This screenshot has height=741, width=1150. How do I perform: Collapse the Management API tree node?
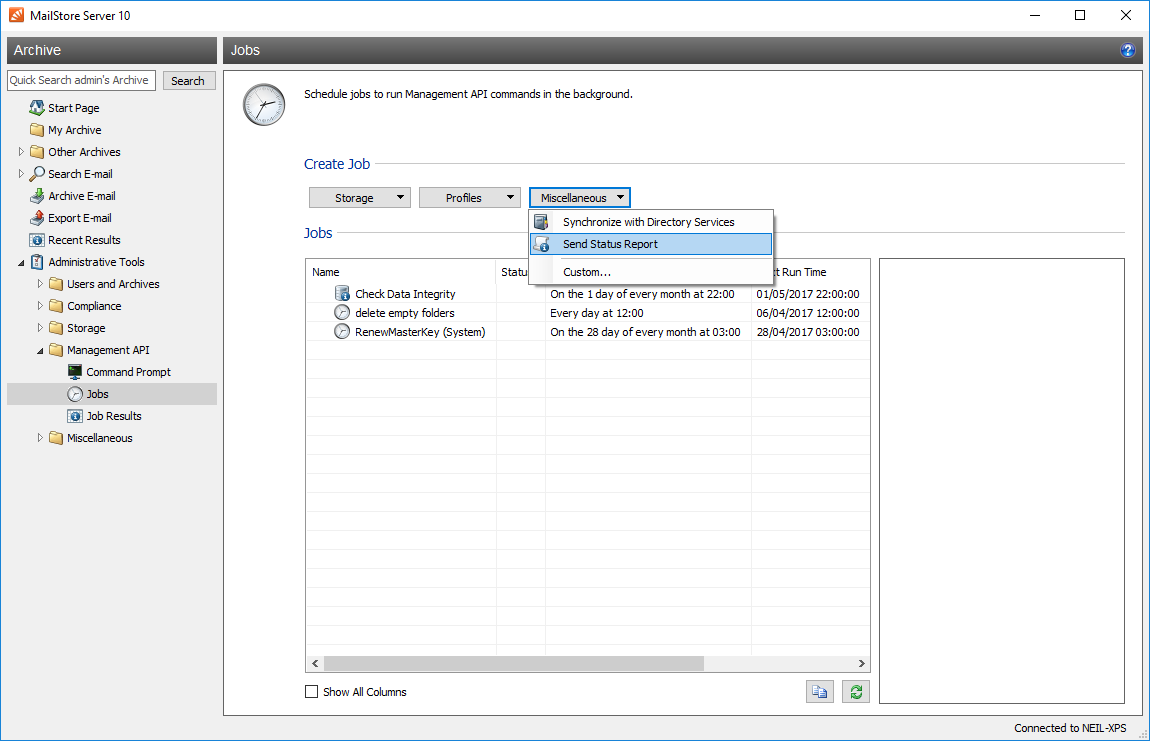[40, 351]
